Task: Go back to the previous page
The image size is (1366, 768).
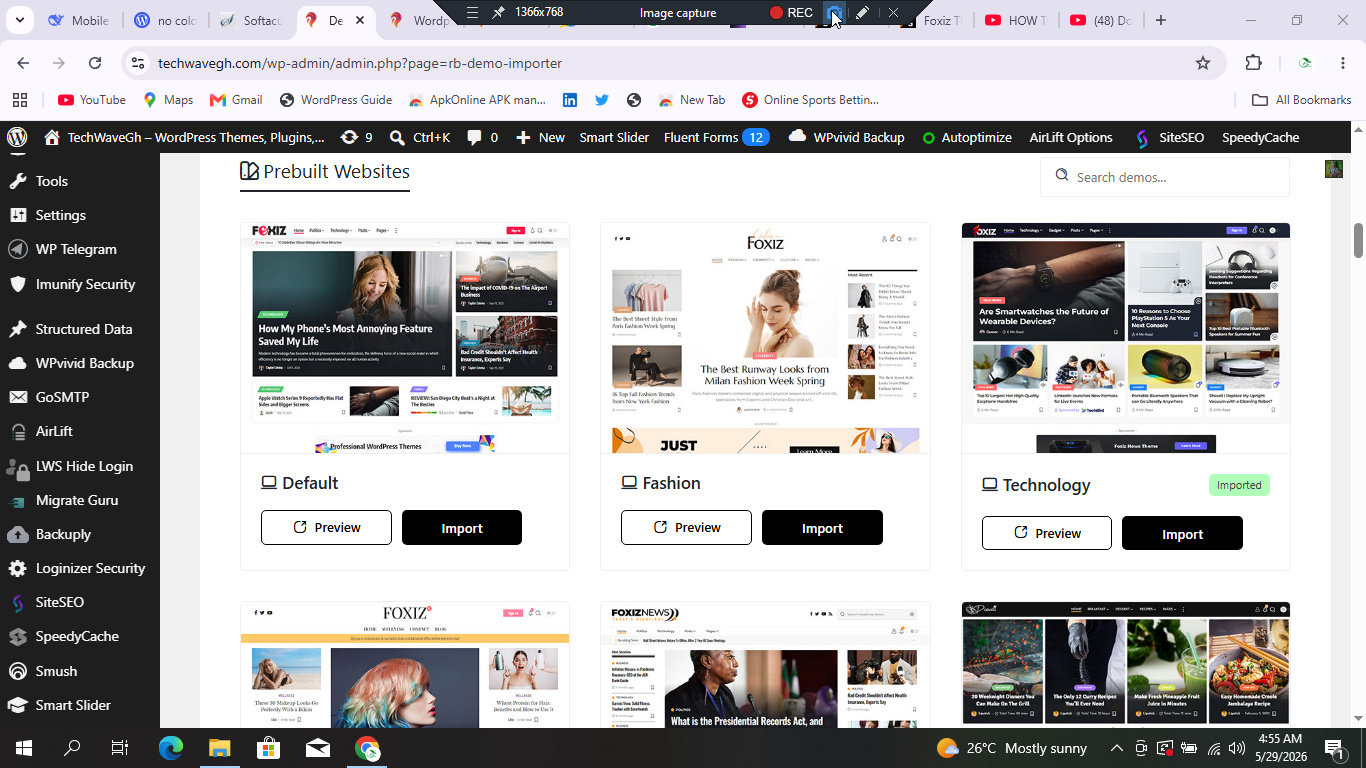Action: click(x=23, y=63)
